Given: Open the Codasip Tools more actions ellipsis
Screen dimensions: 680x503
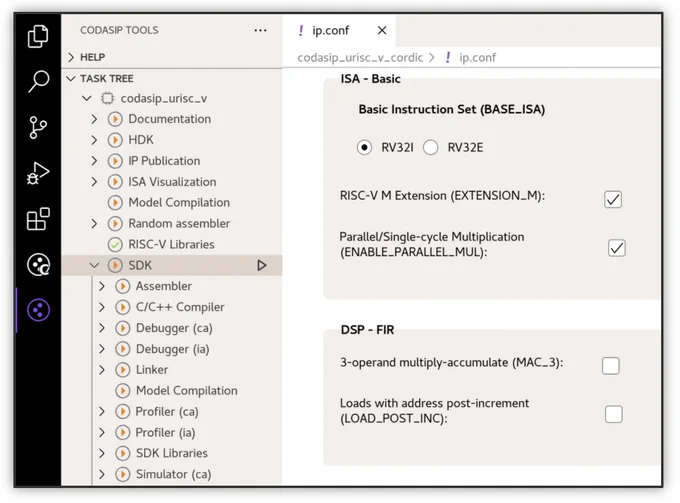Looking at the screenshot, I should click(x=260, y=30).
